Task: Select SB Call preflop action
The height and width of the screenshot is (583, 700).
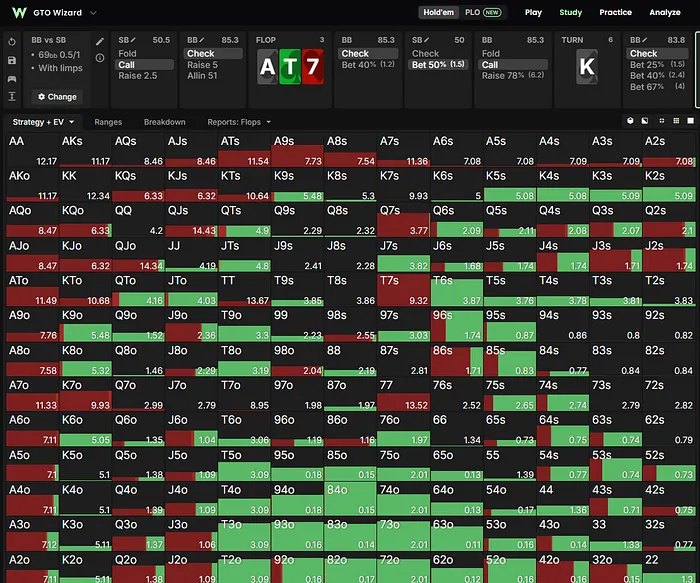Action: click(x=144, y=65)
